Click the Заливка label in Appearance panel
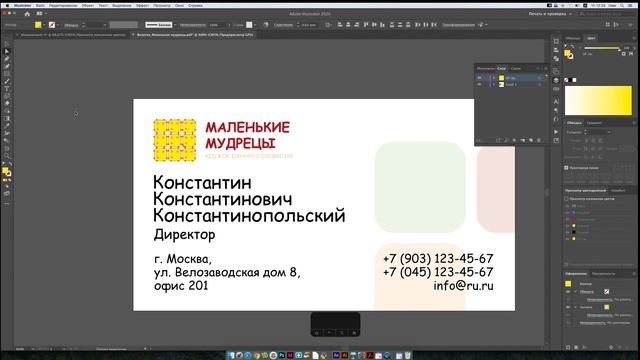640x360 pixels. (586, 307)
